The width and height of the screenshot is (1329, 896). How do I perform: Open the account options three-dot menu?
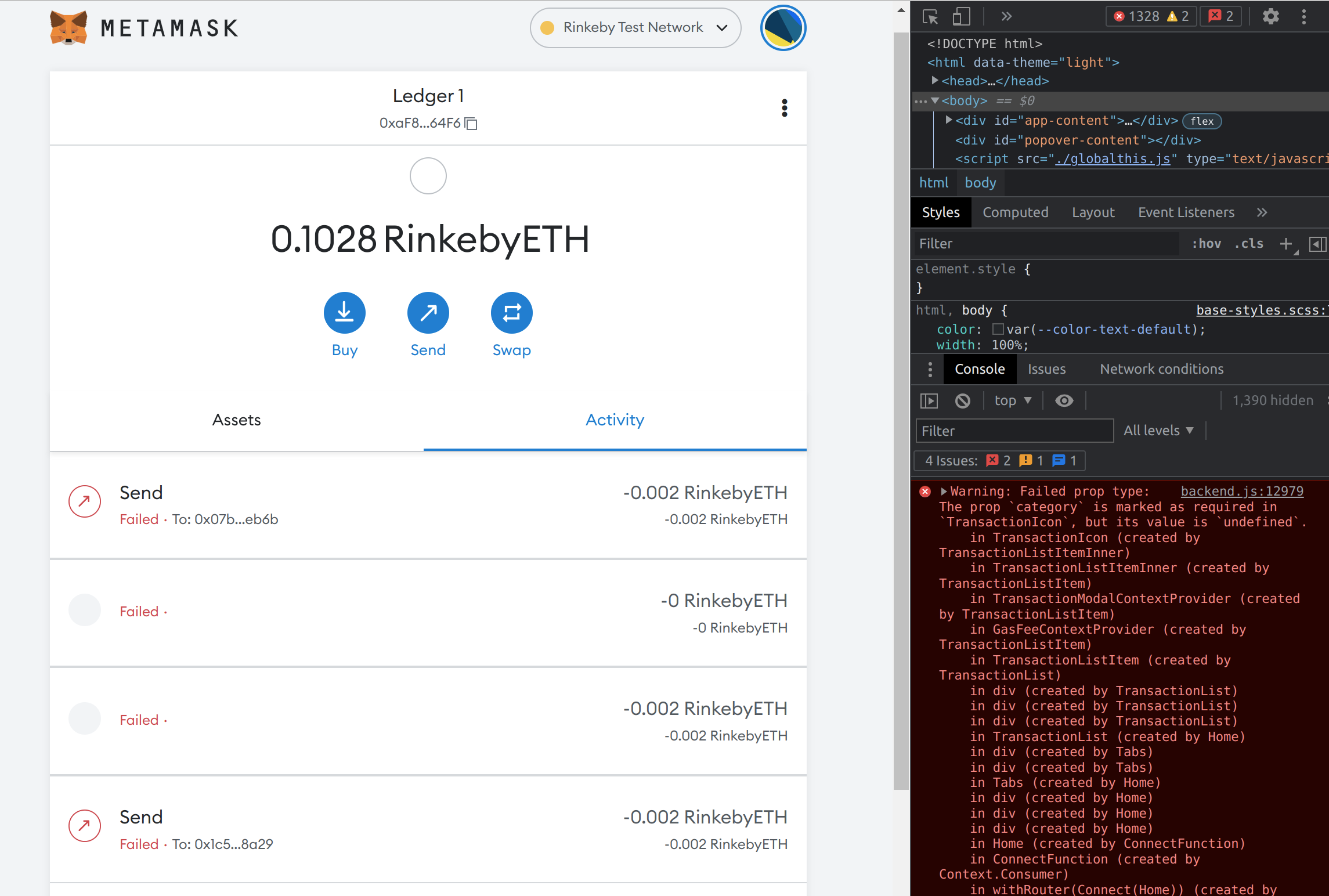point(785,108)
